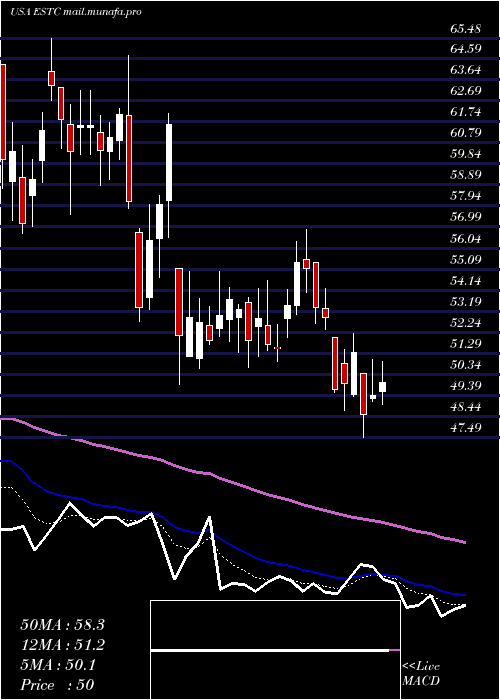Select the 61.74 price axis label

[466, 112]
